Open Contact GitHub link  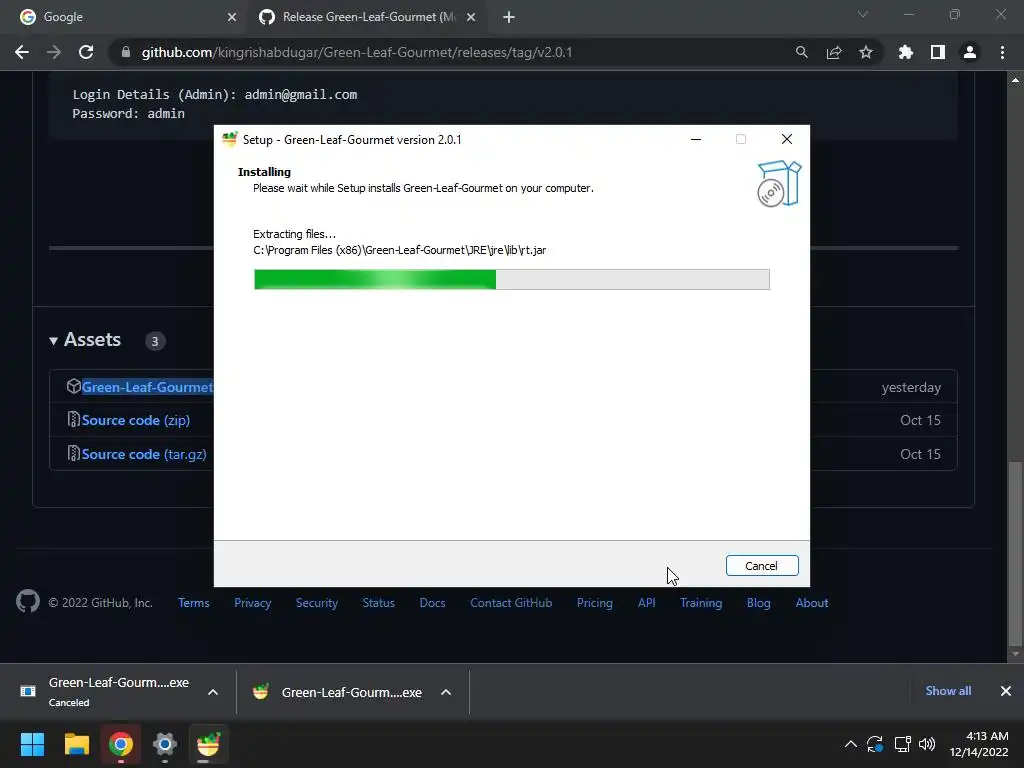(511, 603)
